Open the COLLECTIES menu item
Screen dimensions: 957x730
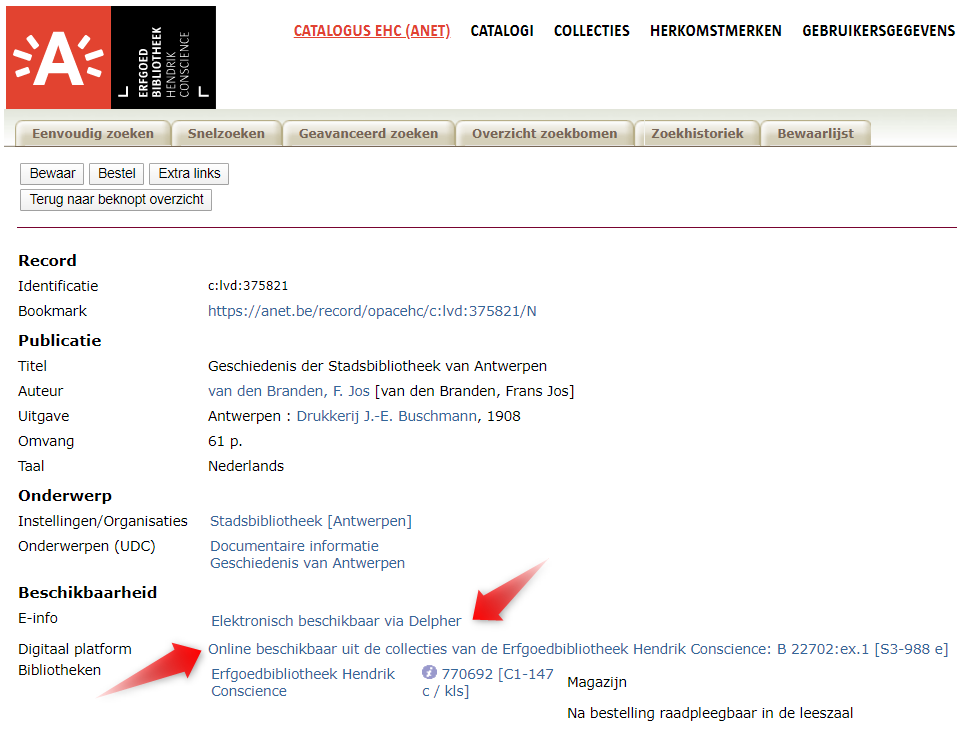[591, 31]
